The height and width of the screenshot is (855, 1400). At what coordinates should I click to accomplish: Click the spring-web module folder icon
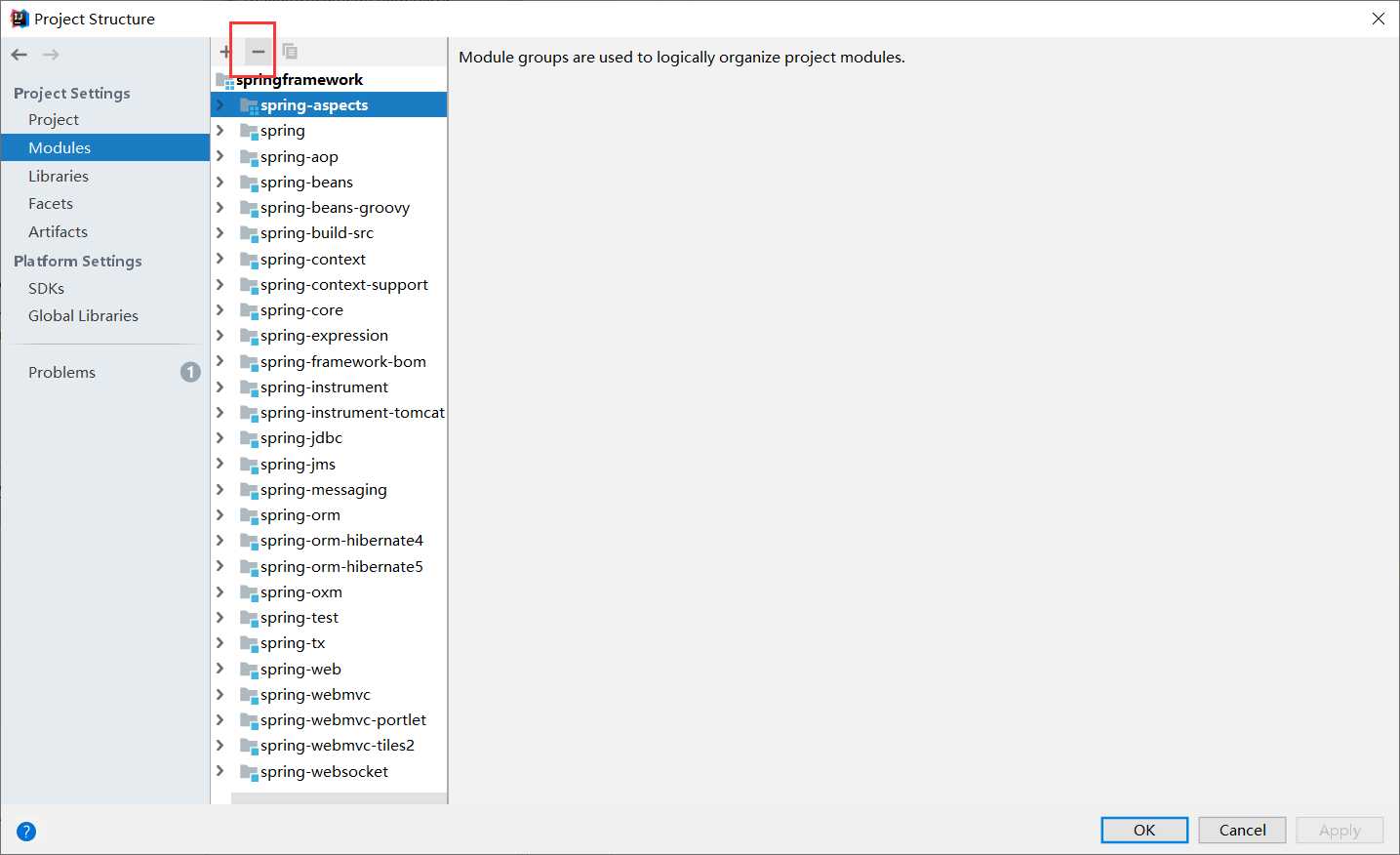click(249, 670)
